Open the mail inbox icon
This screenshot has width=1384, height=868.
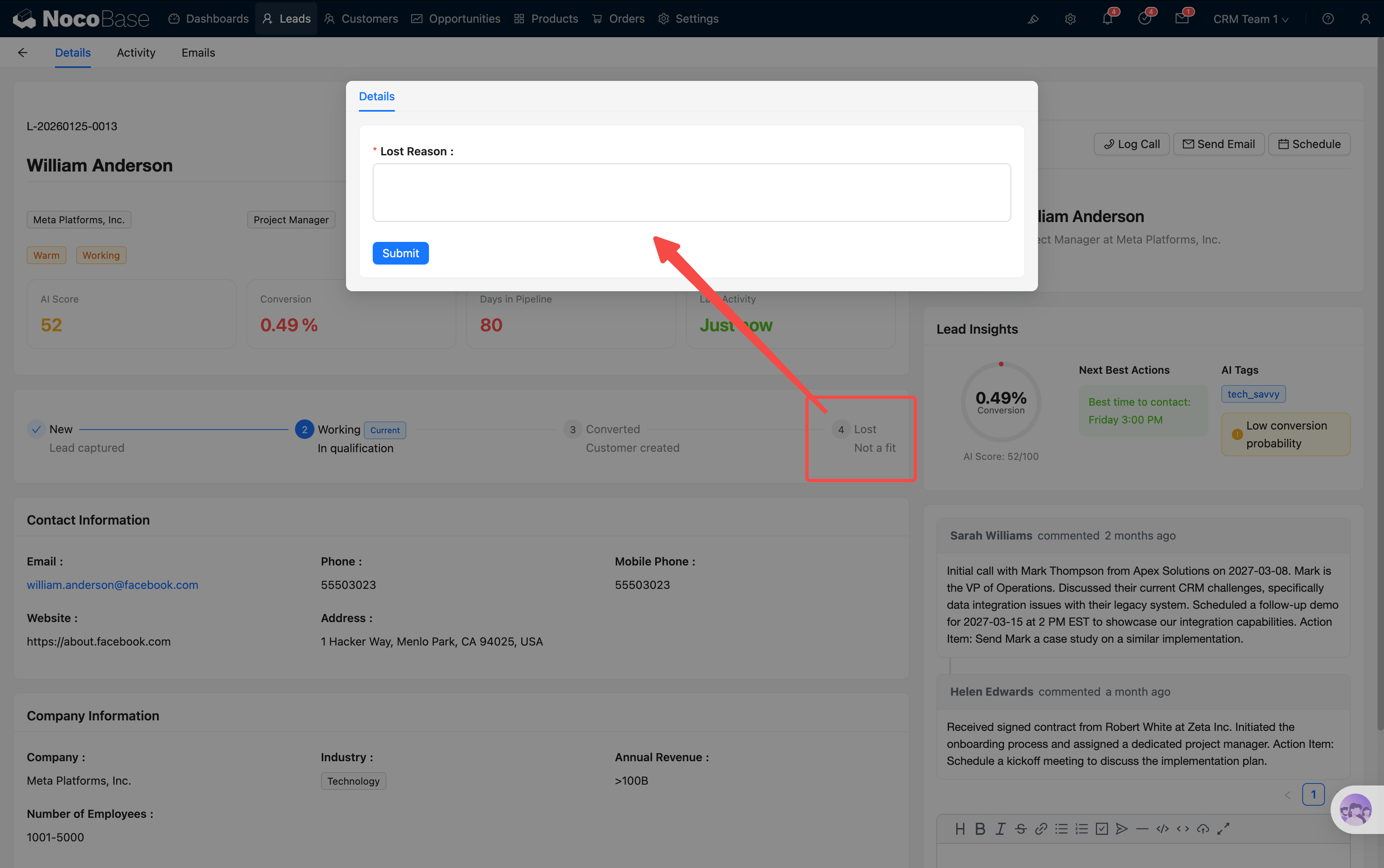(x=1181, y=19)
